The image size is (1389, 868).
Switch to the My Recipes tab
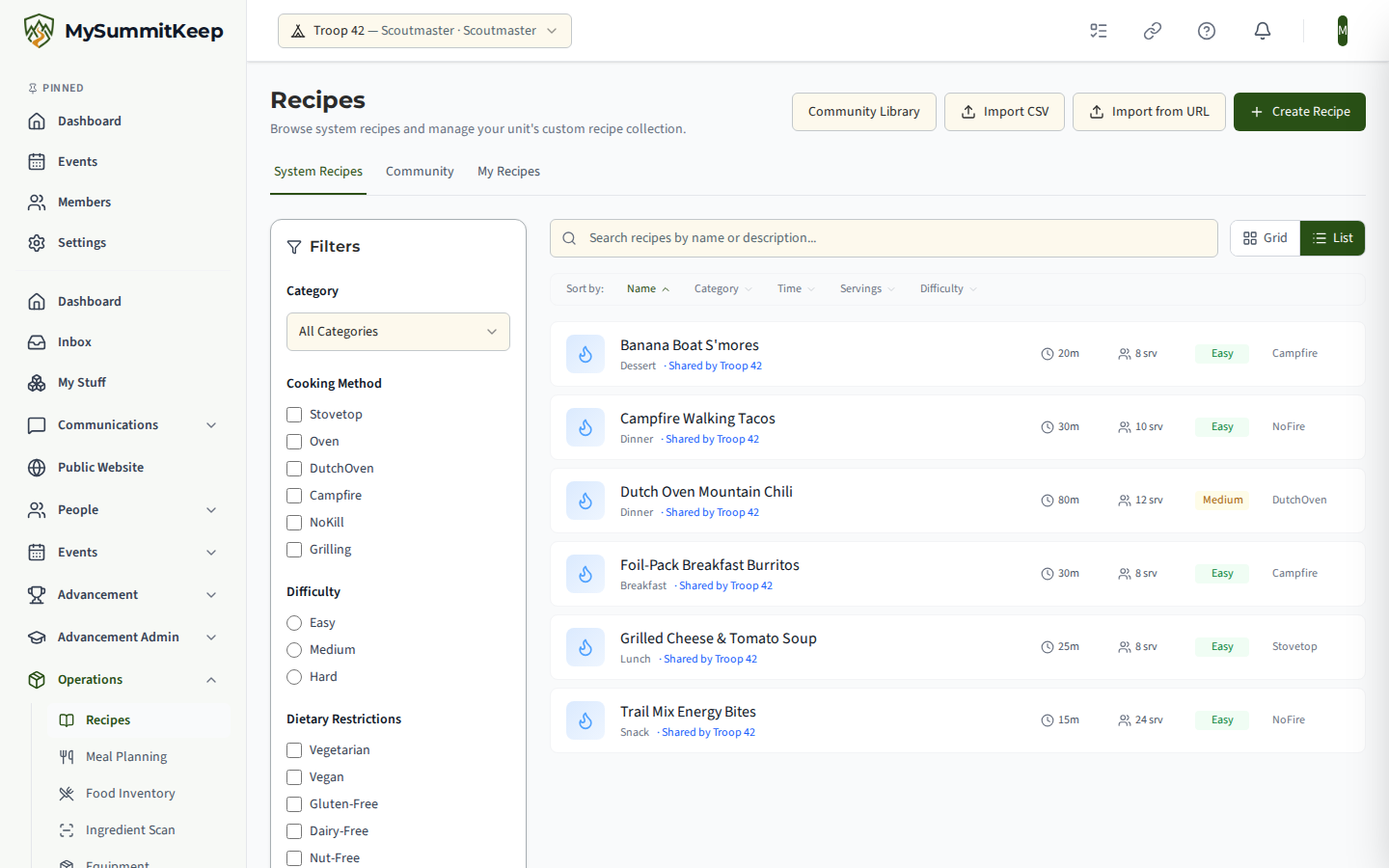(x=508, y=172)
